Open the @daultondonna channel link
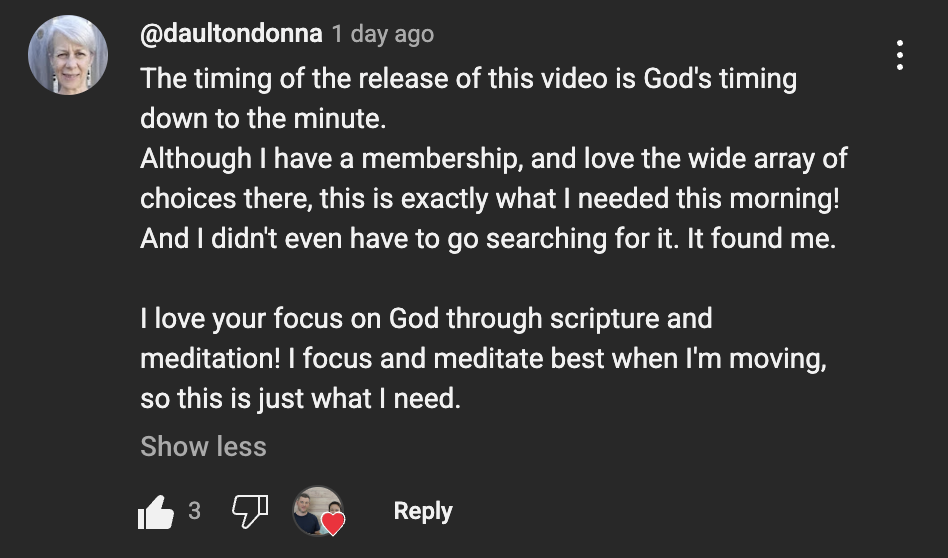The image size is (948, 558). (x=231, y=34)
